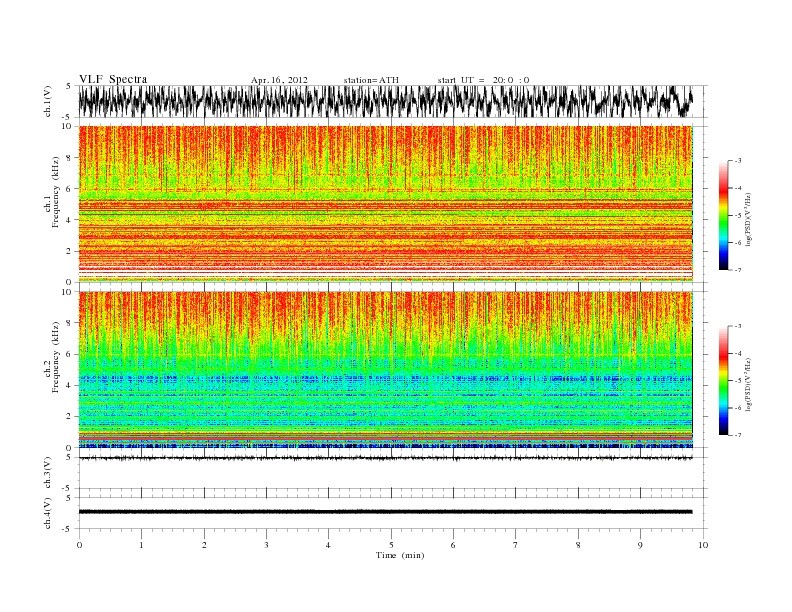Click the ch.2 spectrogram color scale bar

(723, 380)
